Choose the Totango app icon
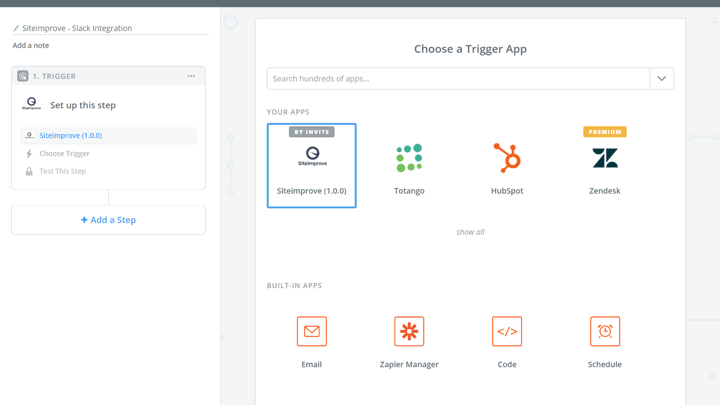 (x=409, y=159)
